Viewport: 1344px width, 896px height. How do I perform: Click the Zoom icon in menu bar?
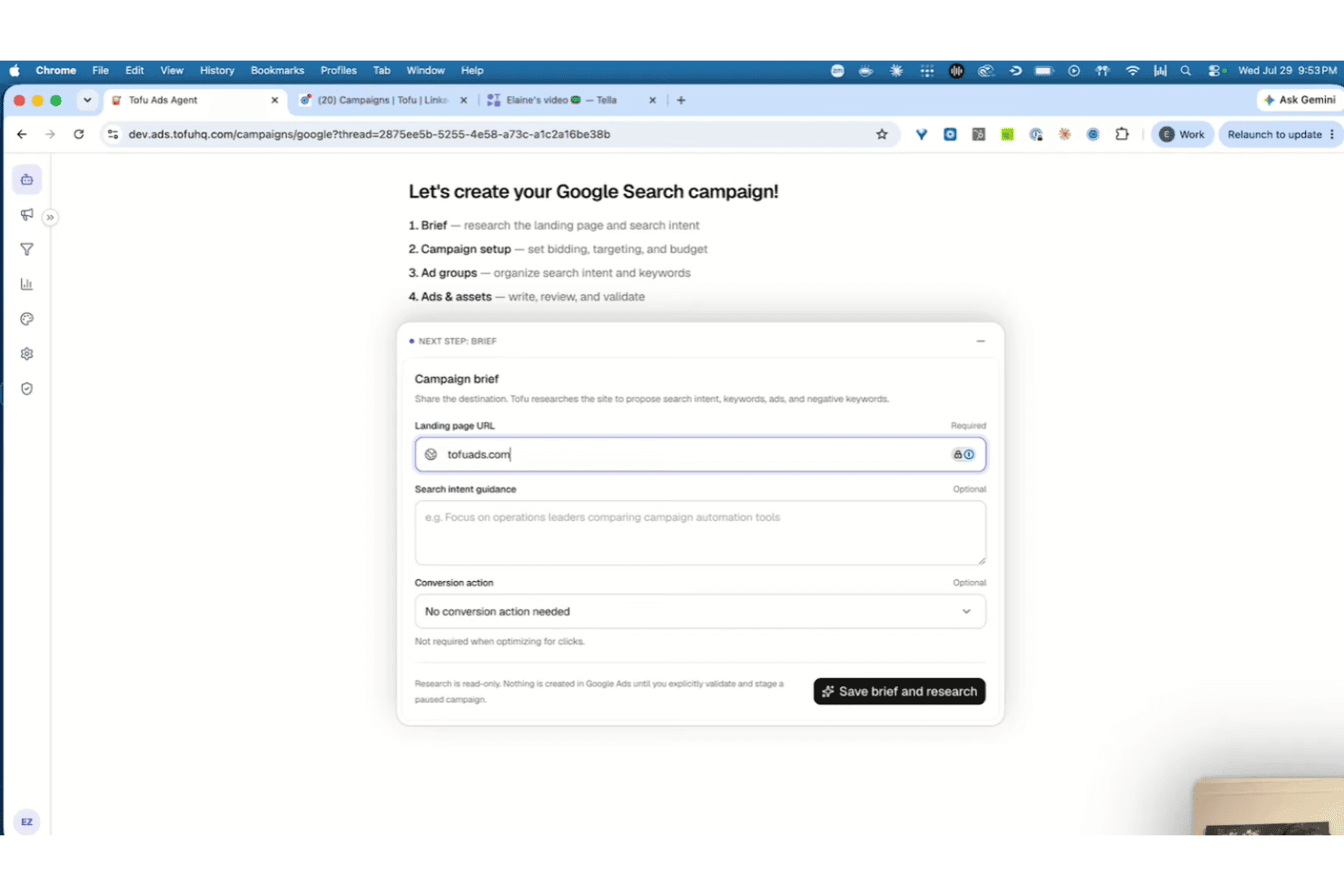coord(837,70)
